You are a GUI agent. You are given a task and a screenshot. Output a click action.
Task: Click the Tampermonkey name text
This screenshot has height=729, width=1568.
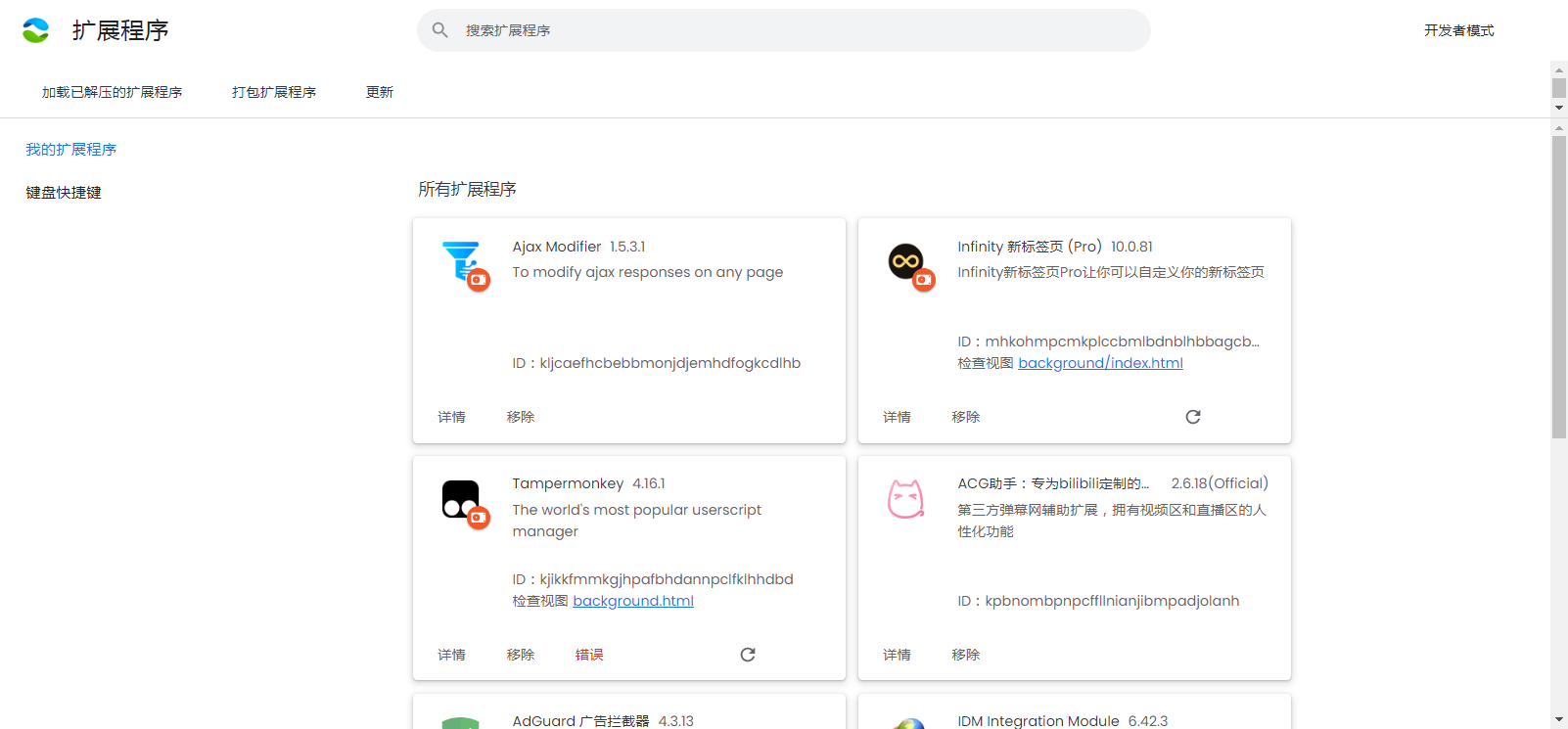(x=568, y=483)
